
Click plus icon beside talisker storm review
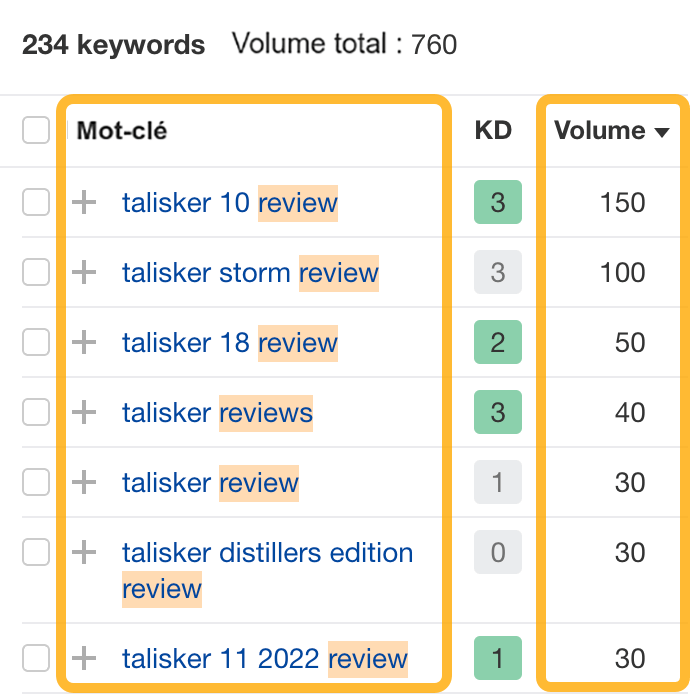(86, 273)
